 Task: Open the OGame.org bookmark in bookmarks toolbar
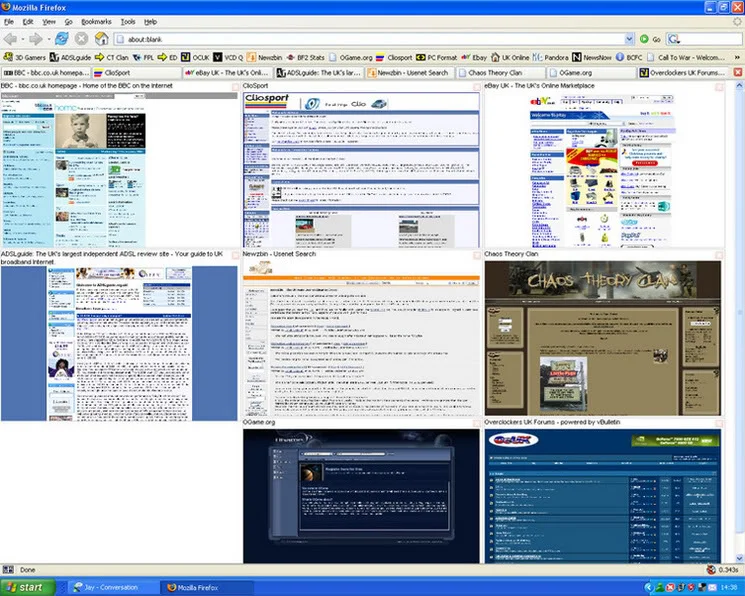[351, 57]
